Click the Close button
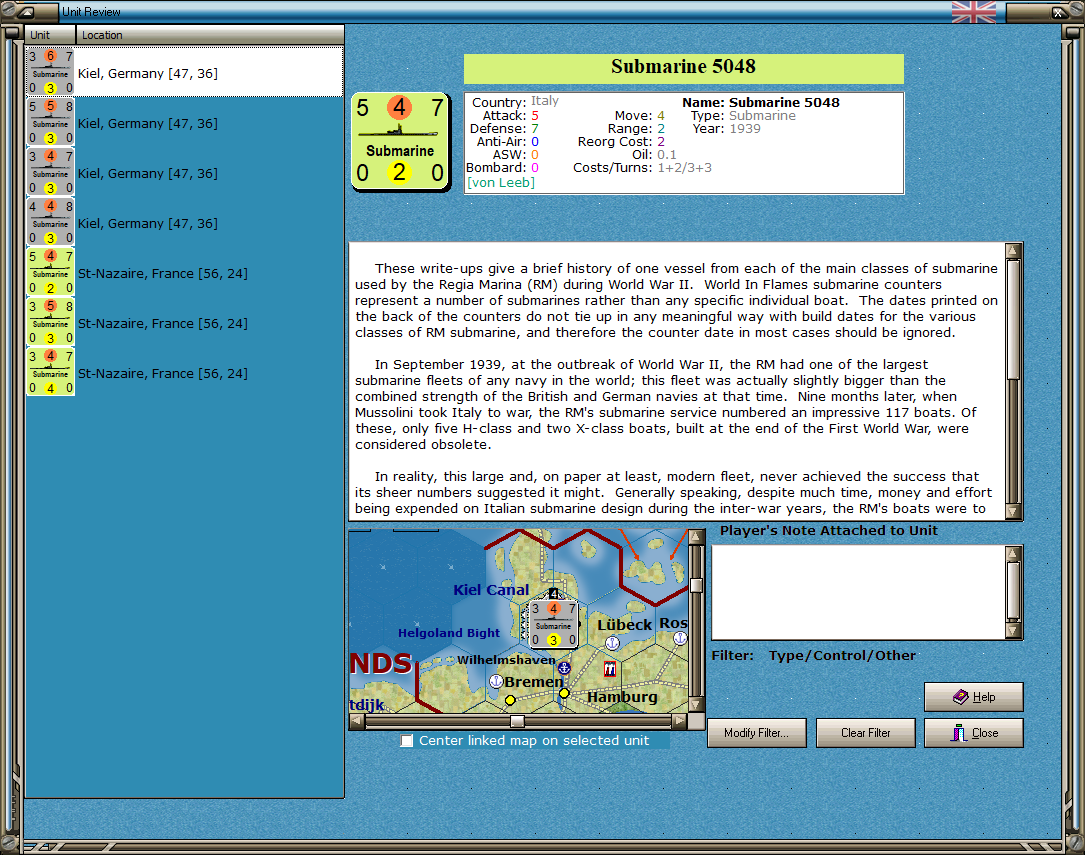 click(974, 733)
